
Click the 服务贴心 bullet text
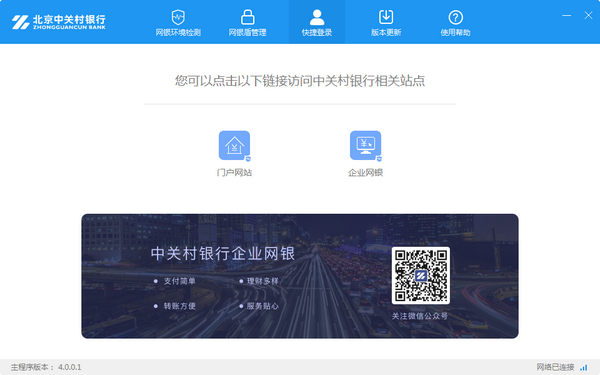[x=262, y=306]
